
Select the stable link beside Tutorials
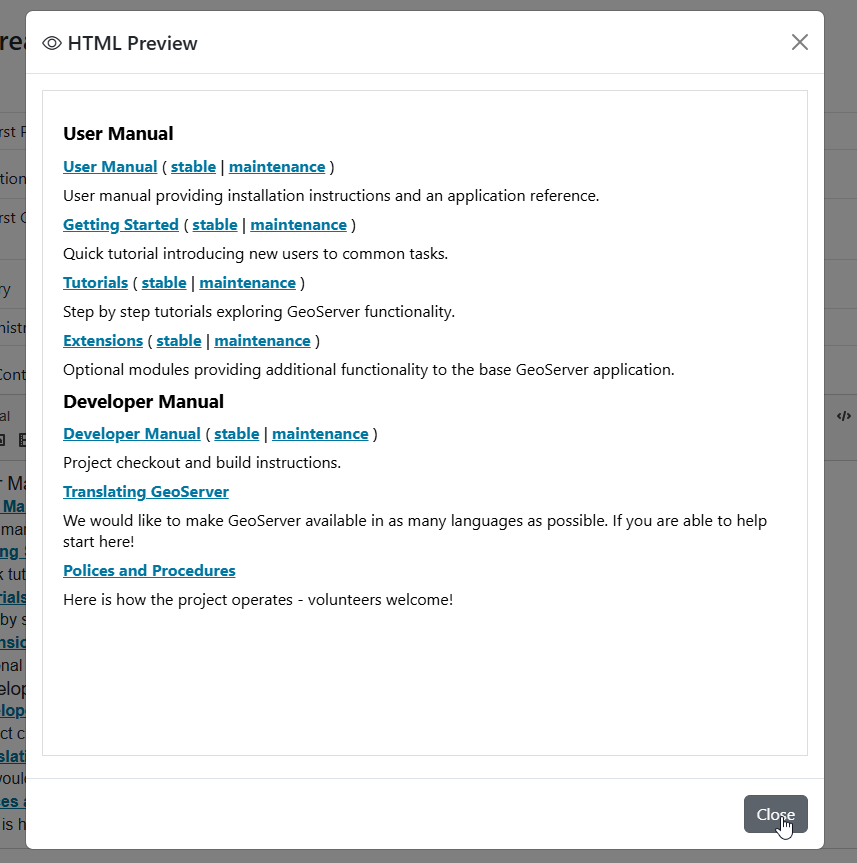point(164,283)
